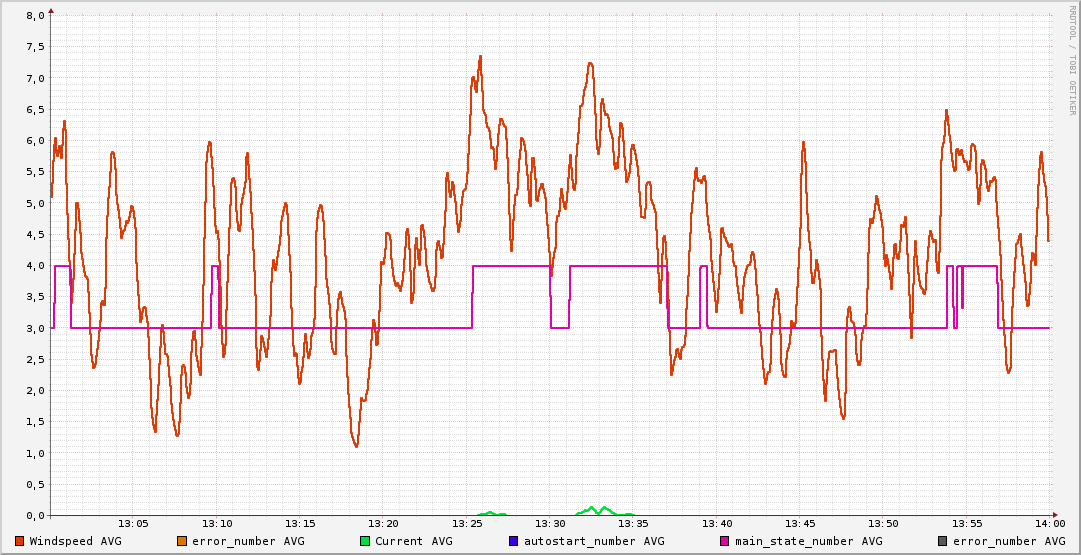Image resolution: width=1081 pixels, height=555 pixels.
Task: Select the Windspeed AVG legend label
Action: click(x=75, y=541)
